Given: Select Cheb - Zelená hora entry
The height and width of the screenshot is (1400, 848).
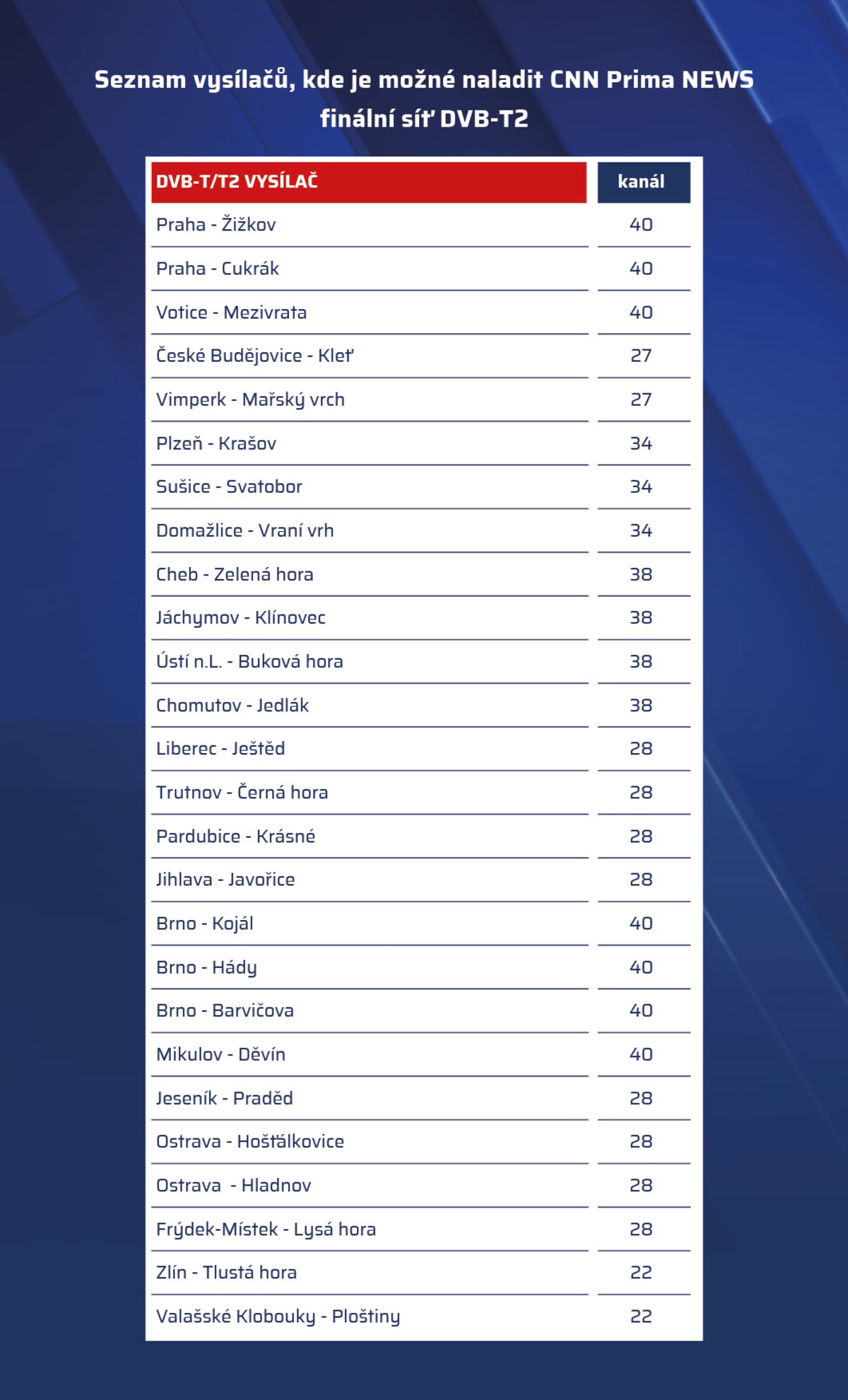Looking at the screenshot, I should pos(235,574).
